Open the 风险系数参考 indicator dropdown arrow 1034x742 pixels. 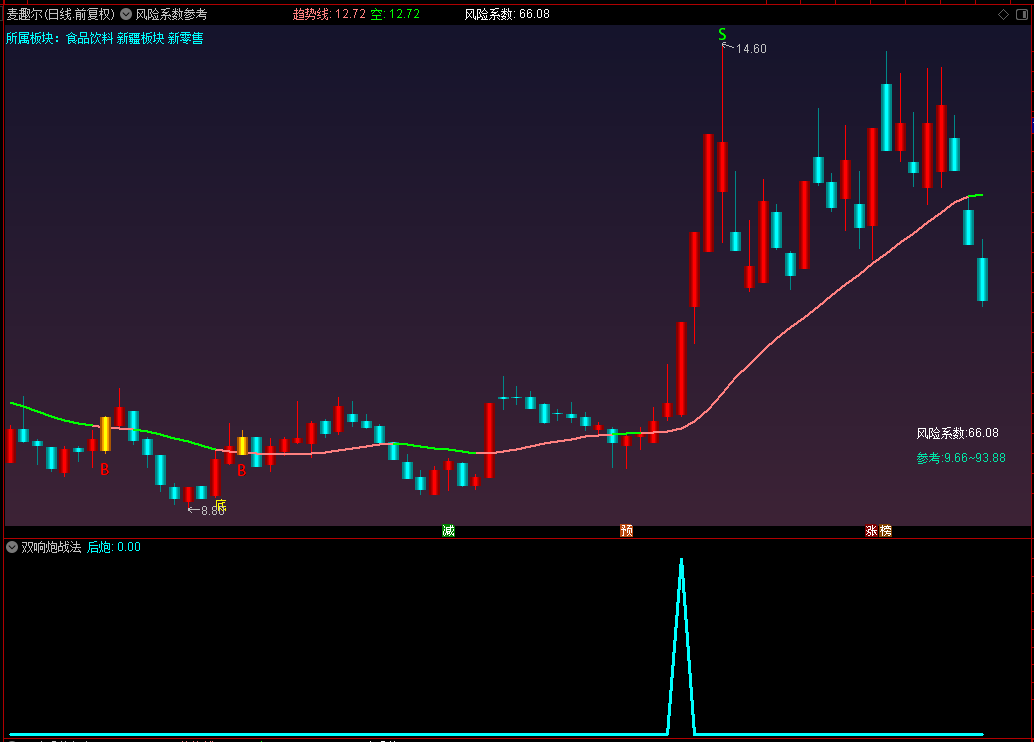coord(126,14)
